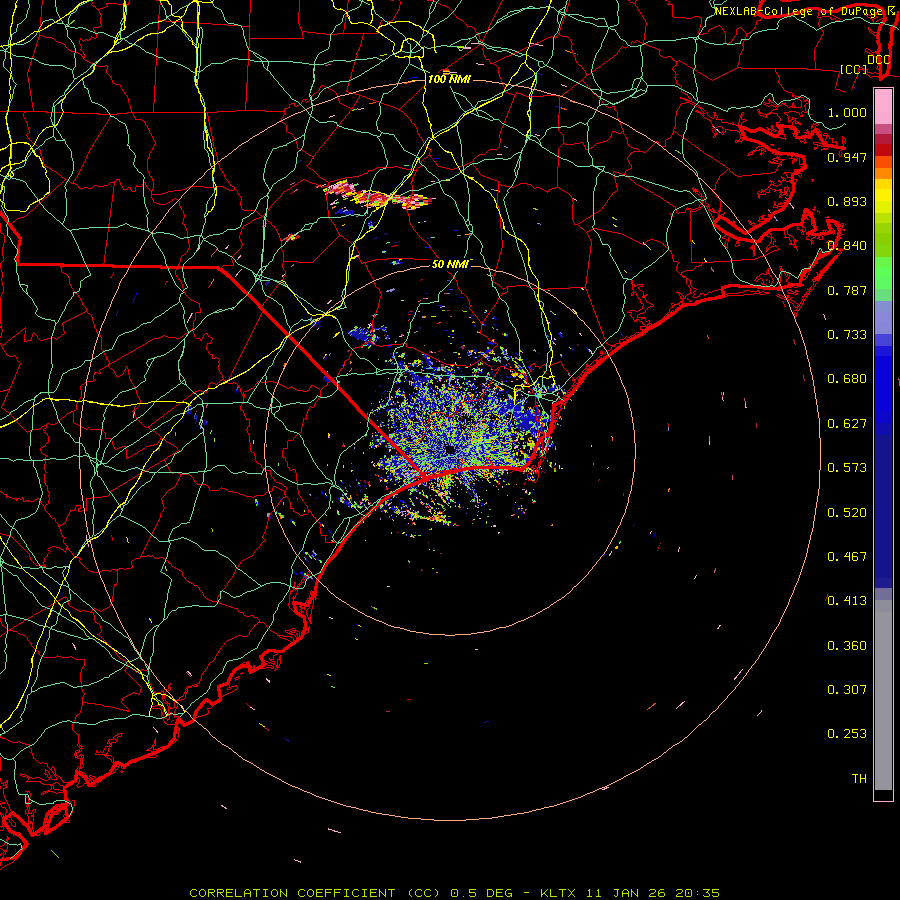The width and height of the screenshot is (900, 900).
Task: Click the TH threshold label on the legend
Action: tap(859, 779)
